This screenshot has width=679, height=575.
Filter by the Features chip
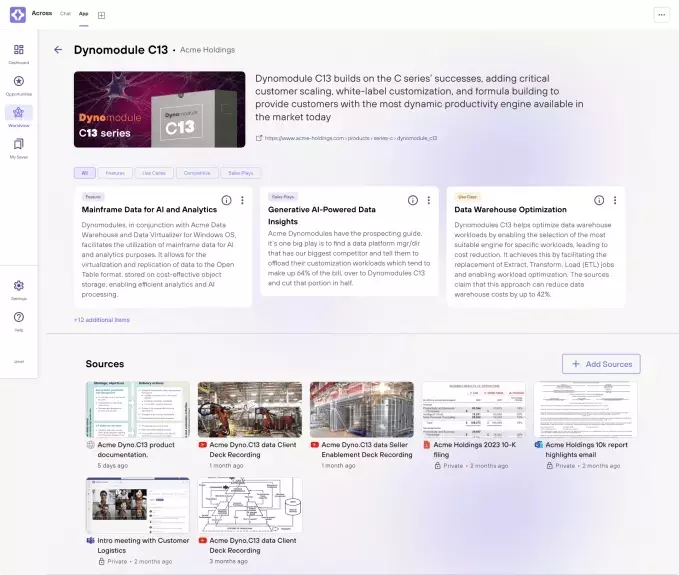pyautogui.click(x=115, y=173)
